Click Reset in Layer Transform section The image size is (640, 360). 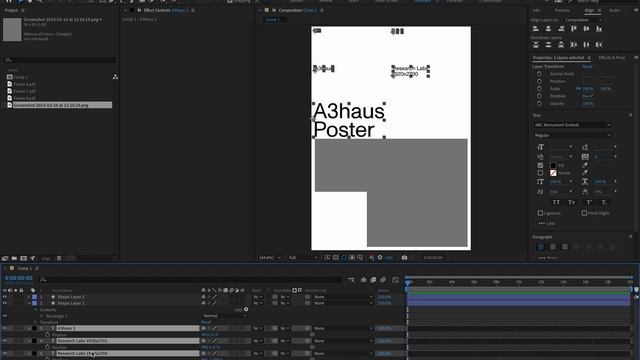click(587, 66)
